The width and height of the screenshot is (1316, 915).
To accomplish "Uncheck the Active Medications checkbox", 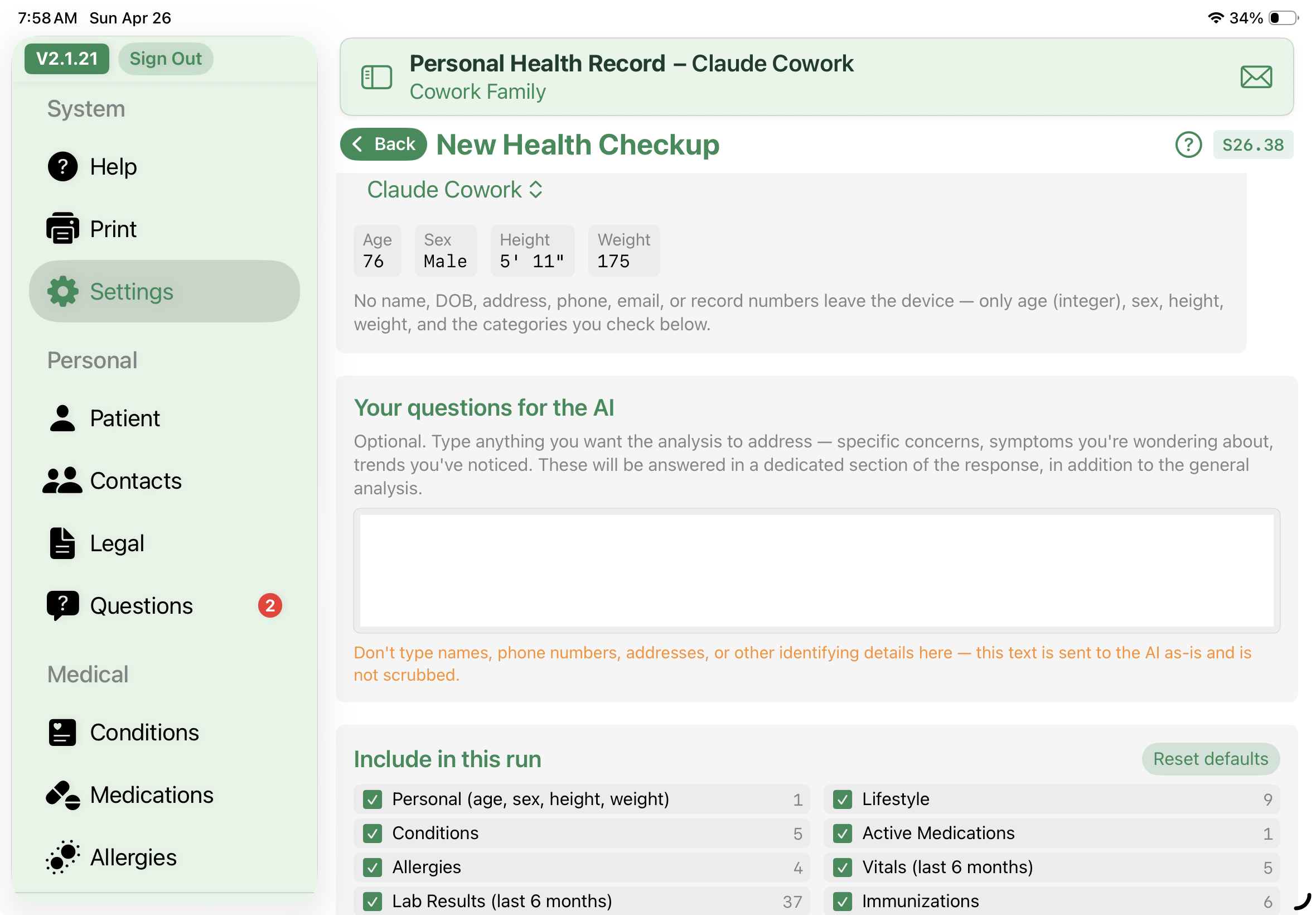I will pos(842,833).
